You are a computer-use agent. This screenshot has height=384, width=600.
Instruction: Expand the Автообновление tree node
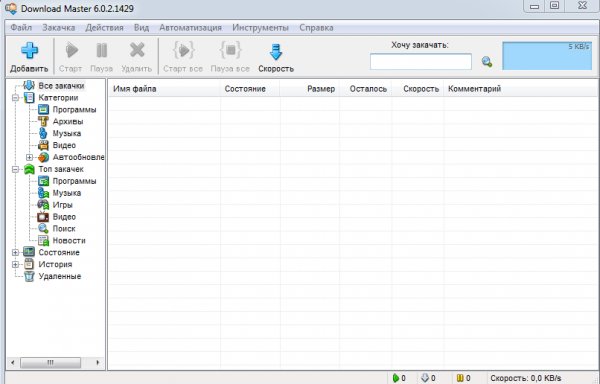pyautogui.click(x=29, y=157)
